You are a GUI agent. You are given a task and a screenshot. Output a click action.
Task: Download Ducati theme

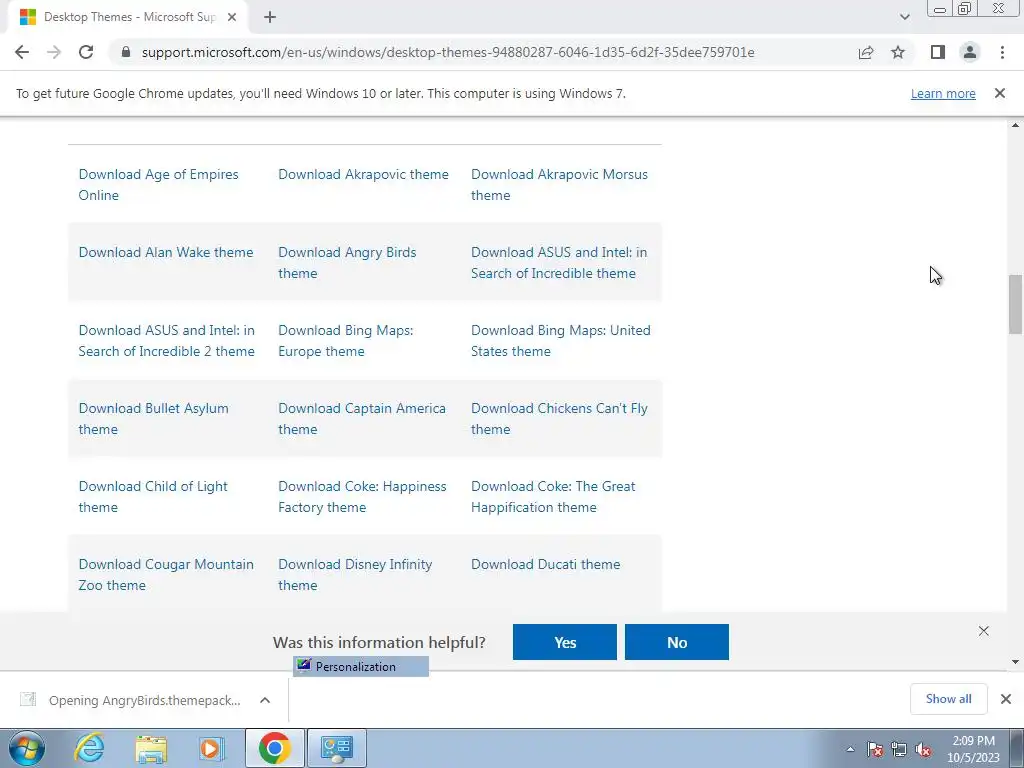[x=545, y=564]
